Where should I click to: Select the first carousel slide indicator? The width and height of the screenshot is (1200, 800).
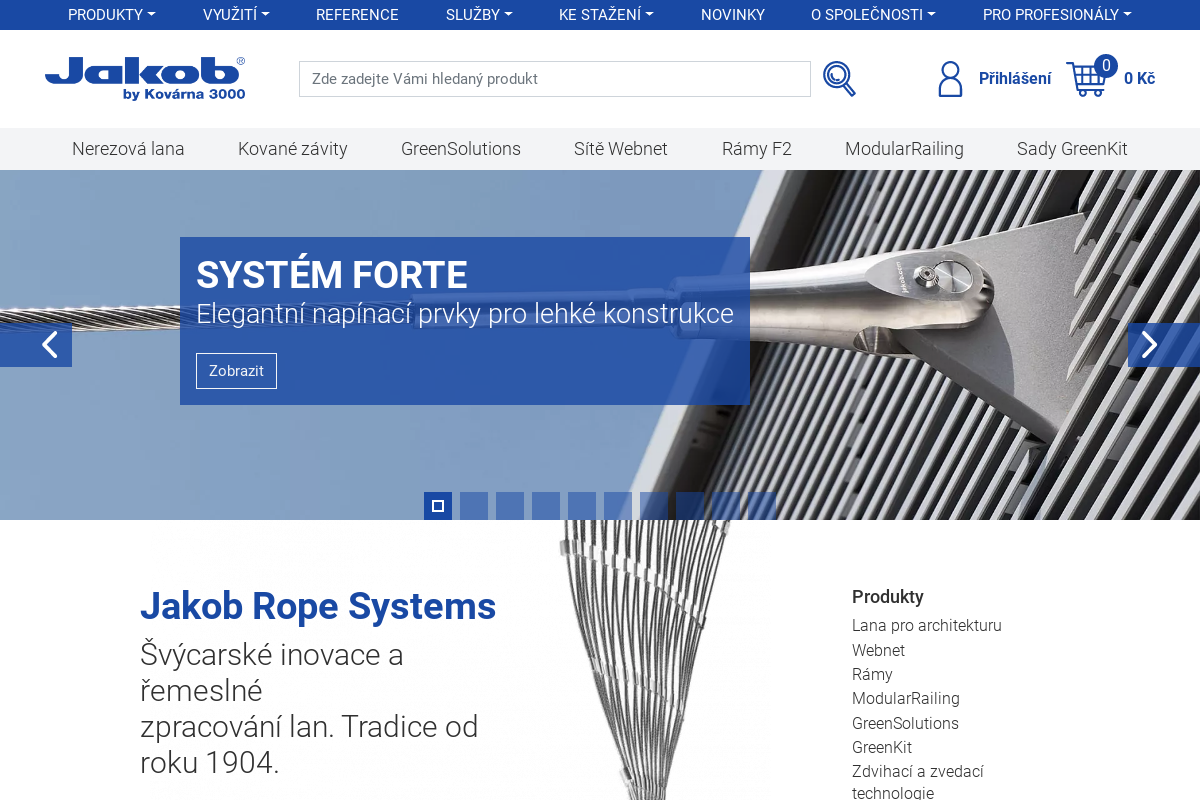pos(438,506)
